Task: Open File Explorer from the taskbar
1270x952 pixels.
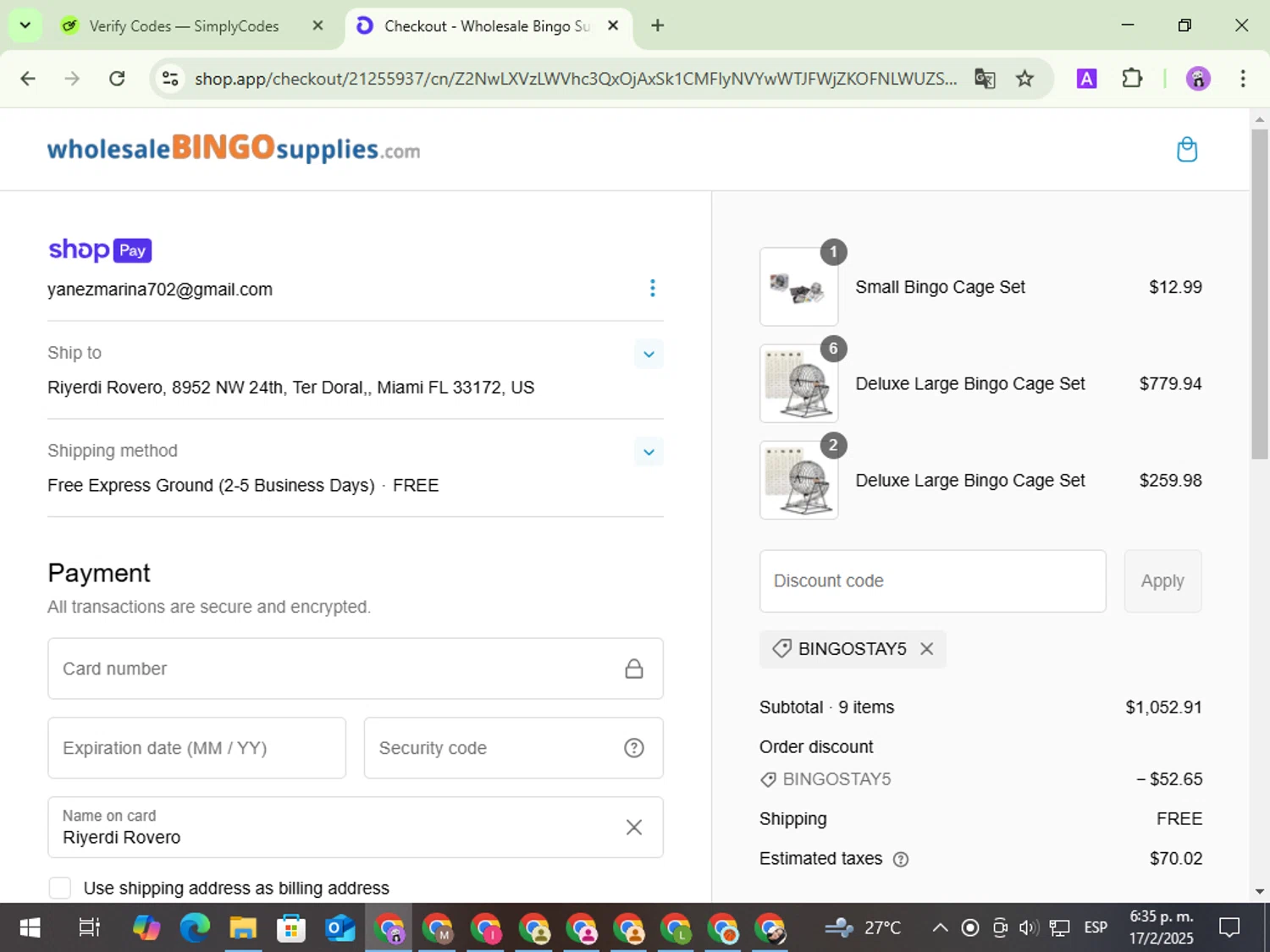Action: click(243, 928)
